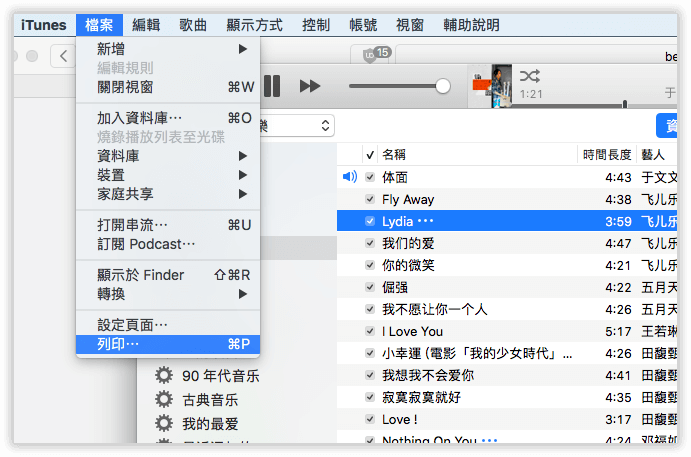Open the iTunes application menu

(x=44, y=25)
